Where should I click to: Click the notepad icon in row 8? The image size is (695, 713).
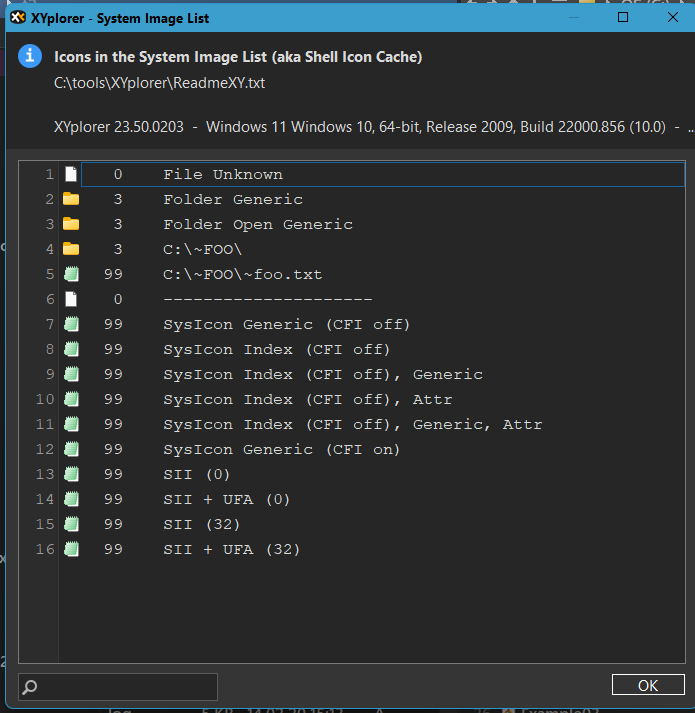(x=71, y=349)
